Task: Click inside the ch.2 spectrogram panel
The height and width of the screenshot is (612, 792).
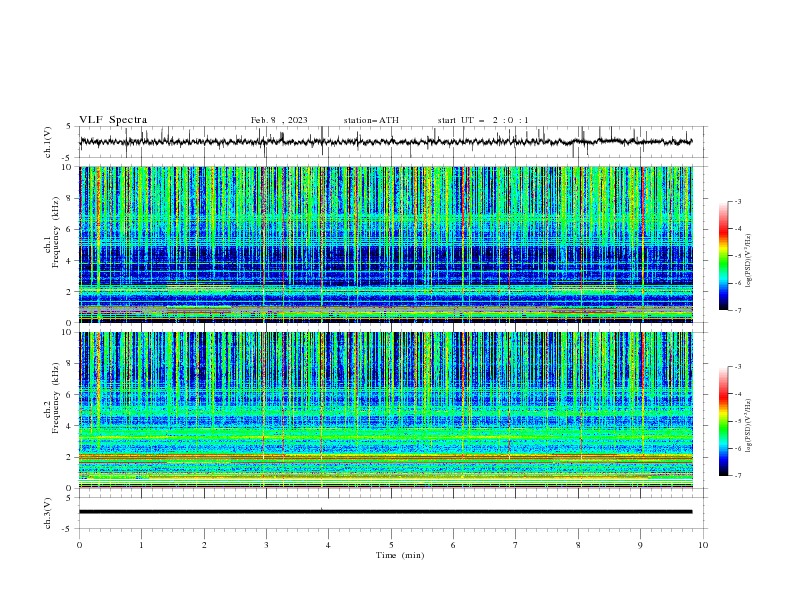Action: (386, 410)
